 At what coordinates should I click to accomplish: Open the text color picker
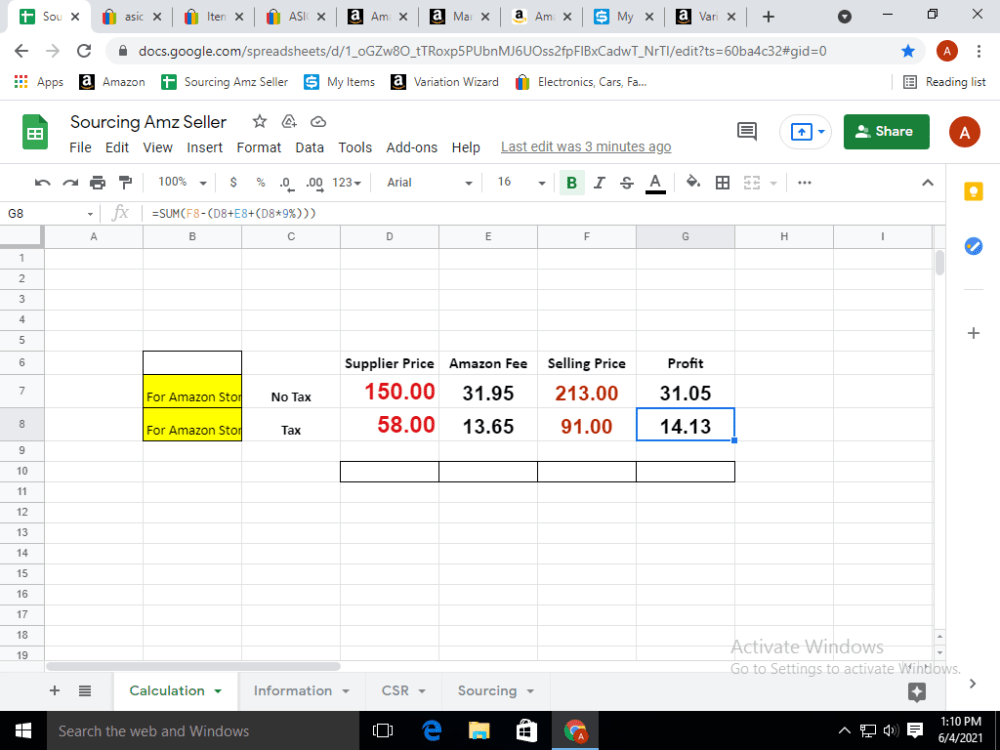(x=655, y=183)
